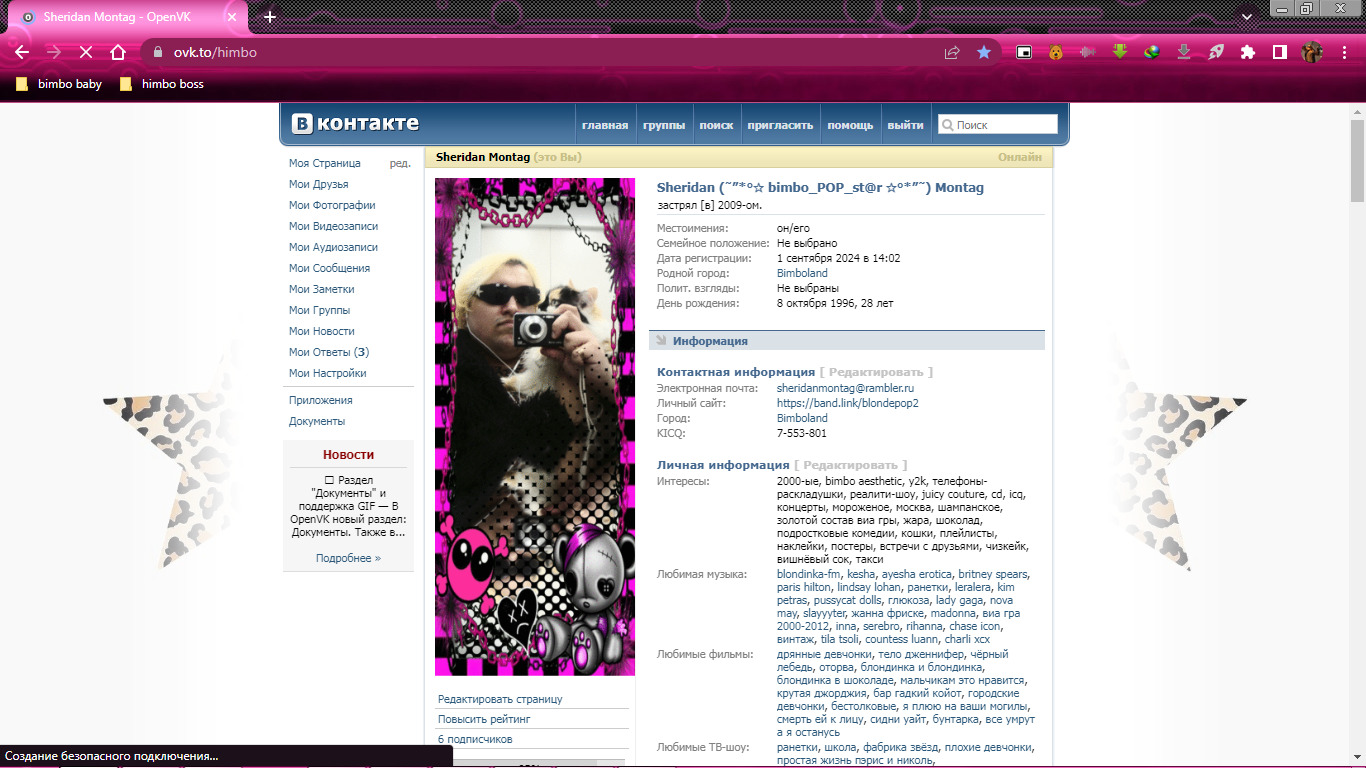
Task: Open the rocket extension
Action: [x=1216, y=52]
